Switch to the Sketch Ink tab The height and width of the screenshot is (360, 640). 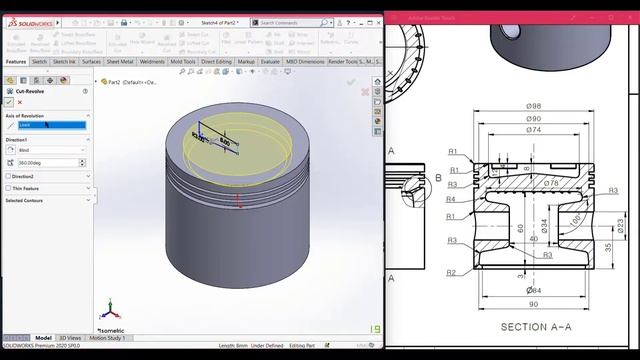tap(64, 62)
